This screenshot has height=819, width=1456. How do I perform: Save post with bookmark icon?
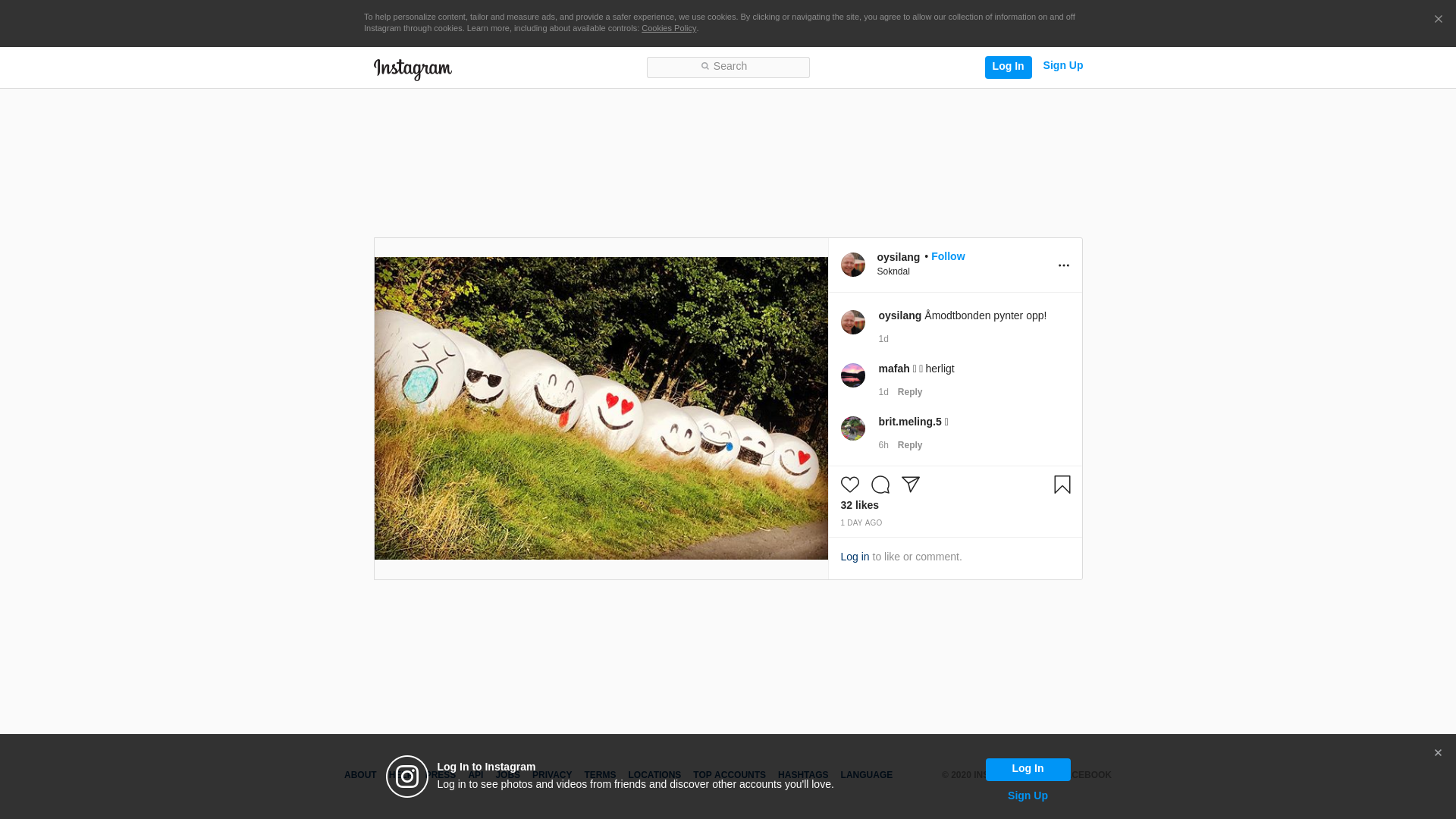[1062, 485]
